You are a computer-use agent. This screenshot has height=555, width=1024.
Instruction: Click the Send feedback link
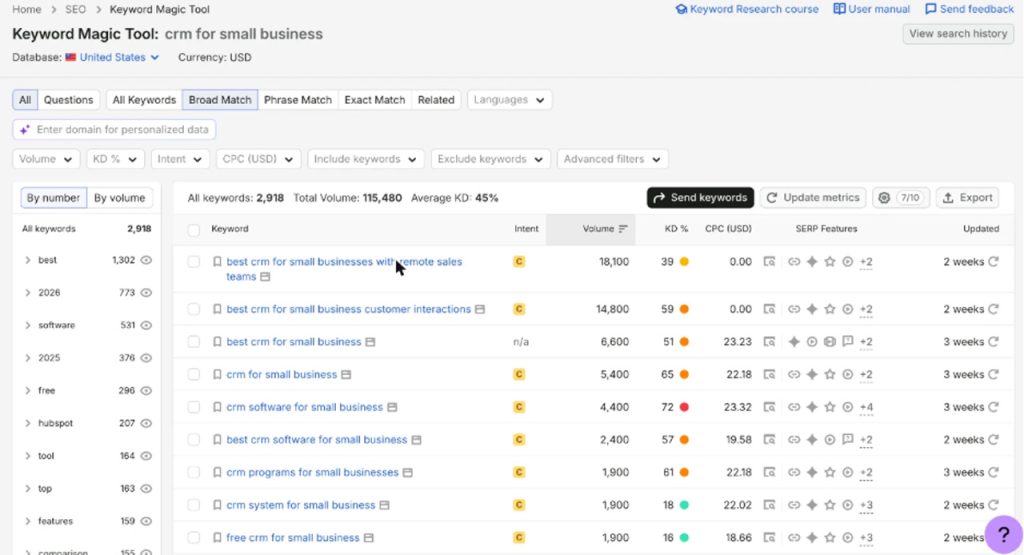[970, 9]
